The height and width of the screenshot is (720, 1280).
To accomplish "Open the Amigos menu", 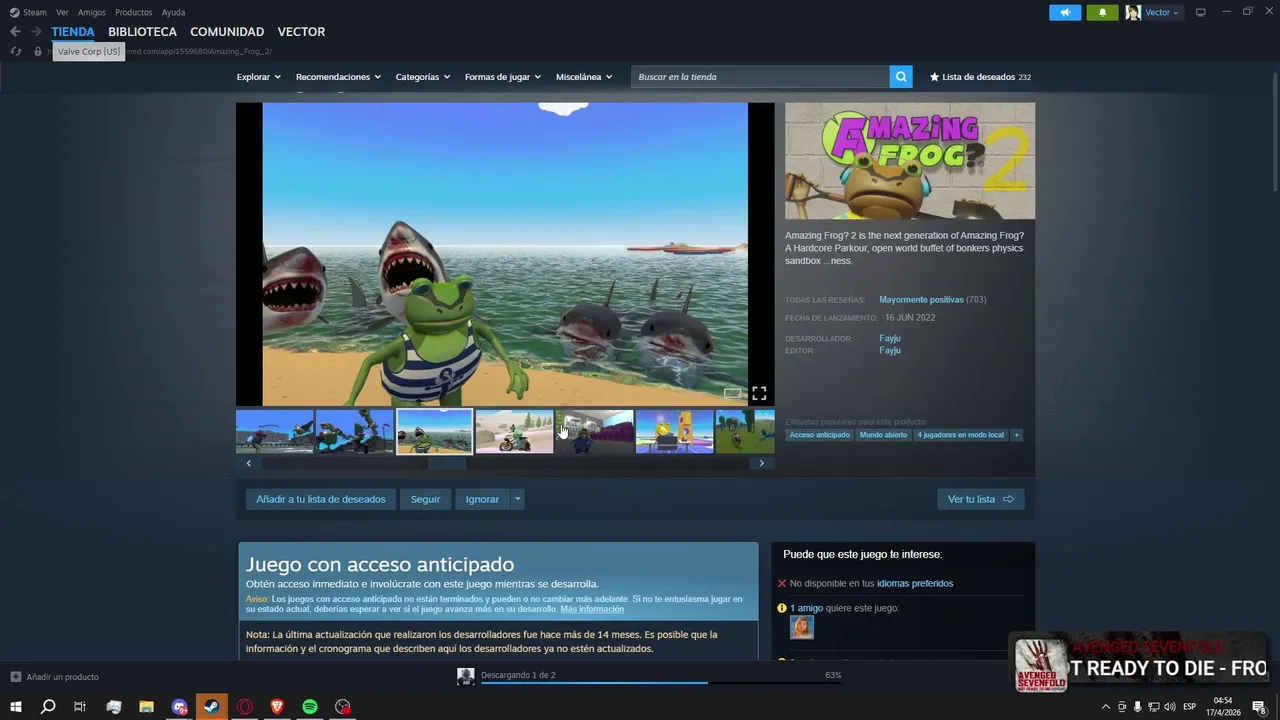I will coord(92,12).
